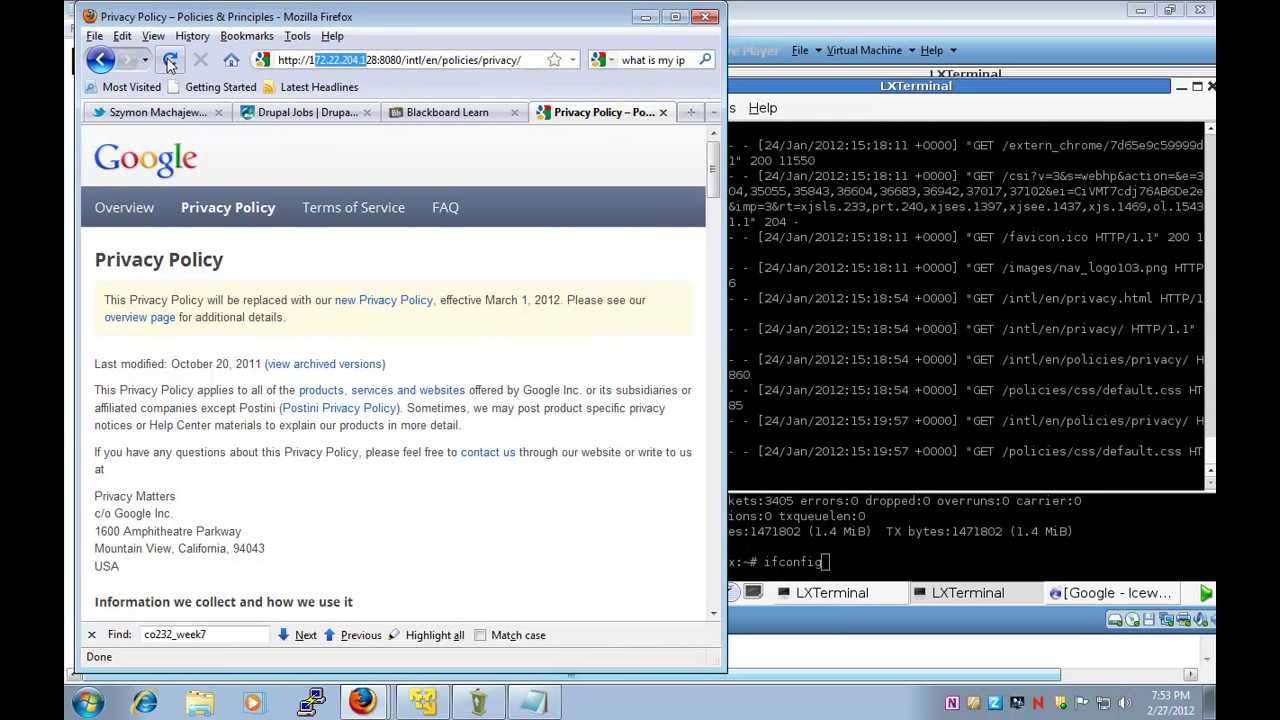
Task: Click the Recycle Bin taskbar icon
Action: coord(478,702)
